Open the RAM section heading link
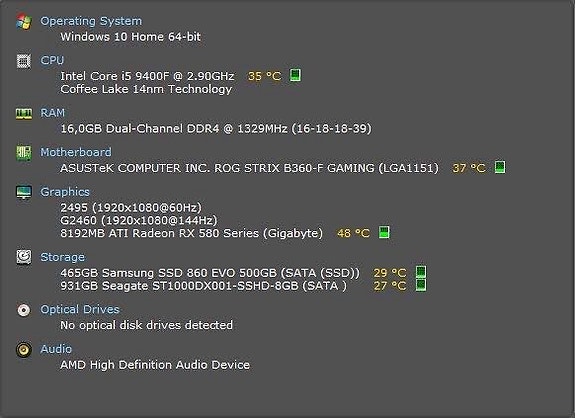575x418 pixels. click(x=52, y=113)
